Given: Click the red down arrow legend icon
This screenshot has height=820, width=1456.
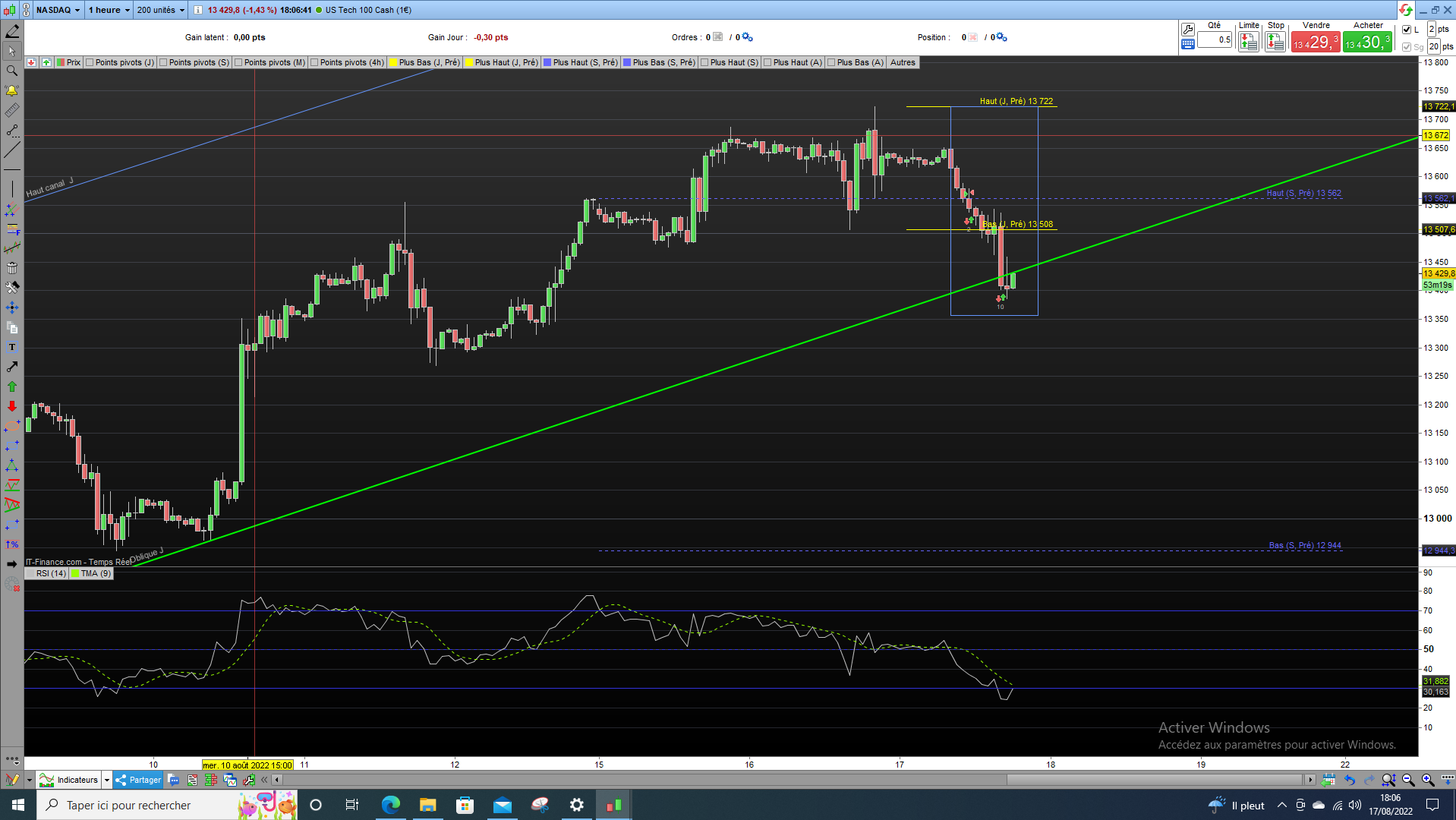Looking at the screenshot, I should click(x=31, y=62).
